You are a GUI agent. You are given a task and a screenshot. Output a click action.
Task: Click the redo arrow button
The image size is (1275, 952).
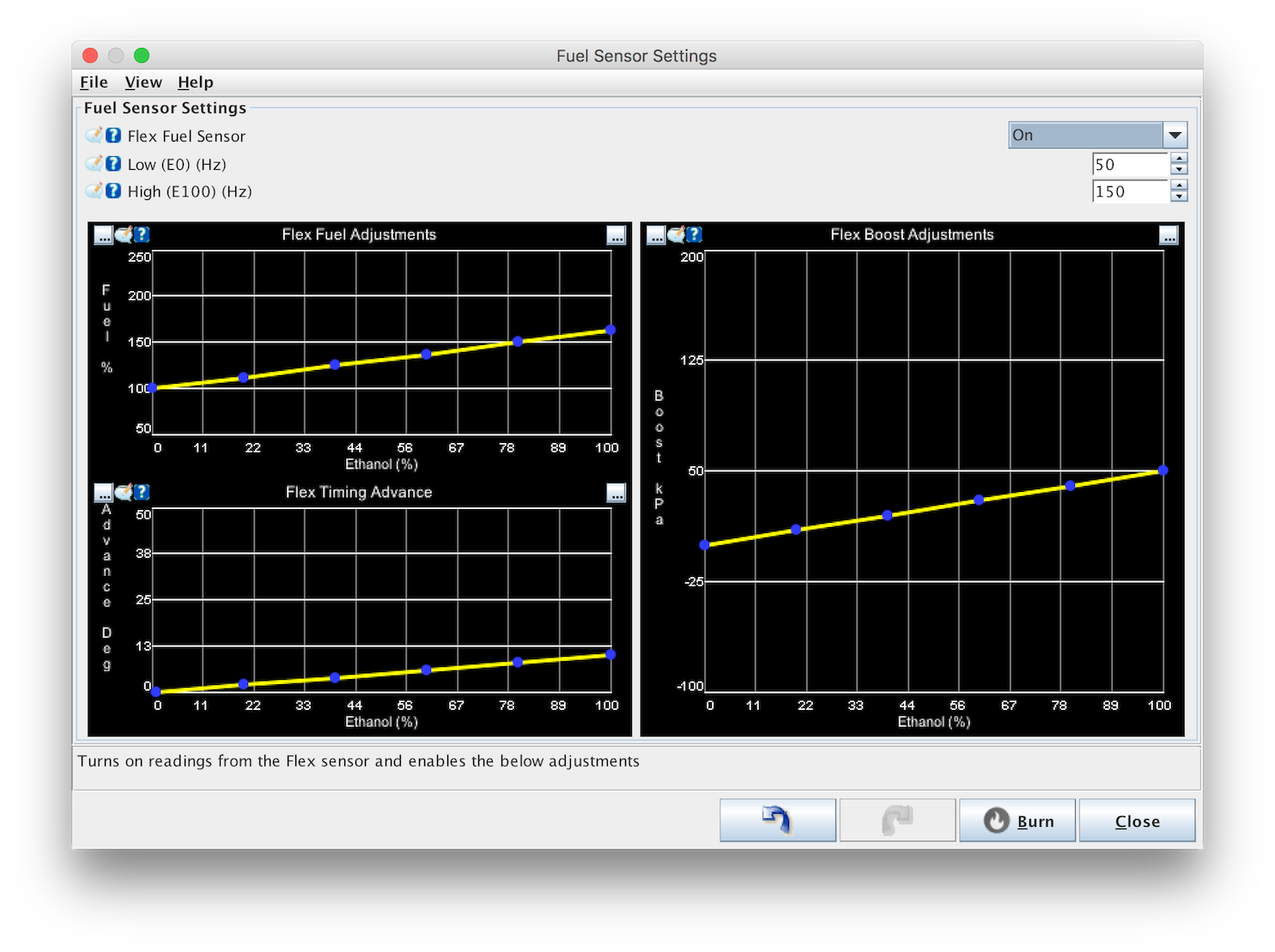(x=897, y=821)
